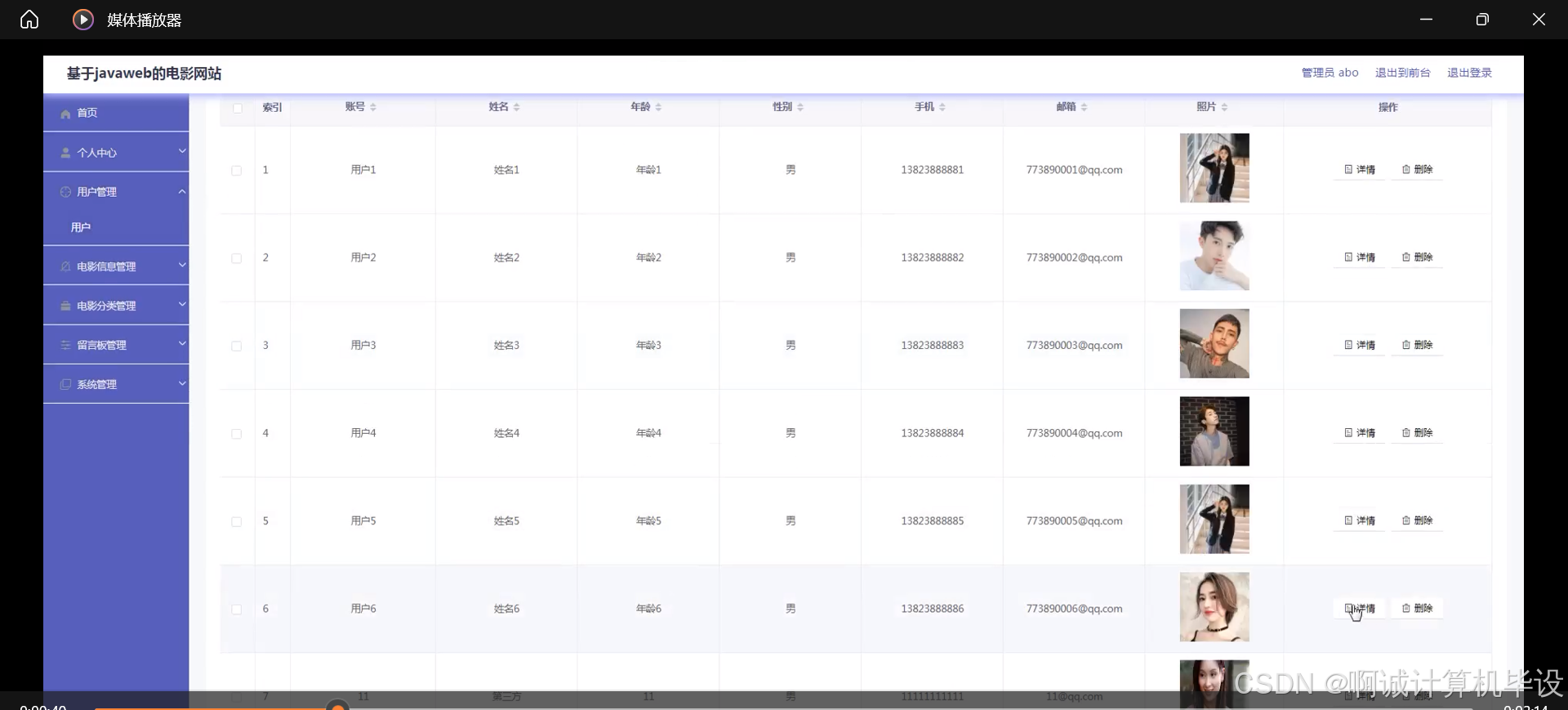Click the 姓名6 name cell
This screenshot has height=710, width=1568.
506,609
